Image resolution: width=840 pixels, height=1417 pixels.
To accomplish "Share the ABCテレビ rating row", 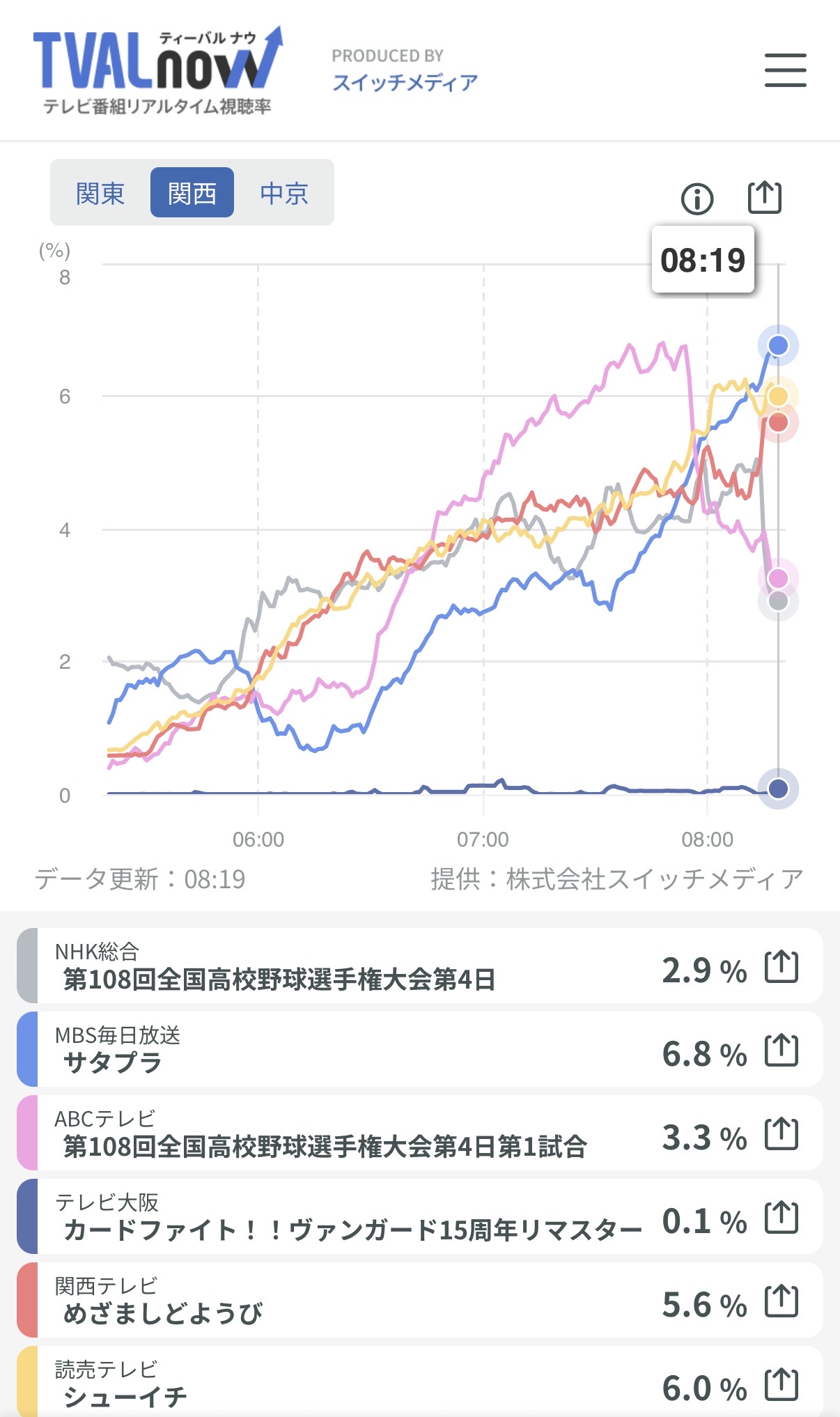I will pos(781,1134).
